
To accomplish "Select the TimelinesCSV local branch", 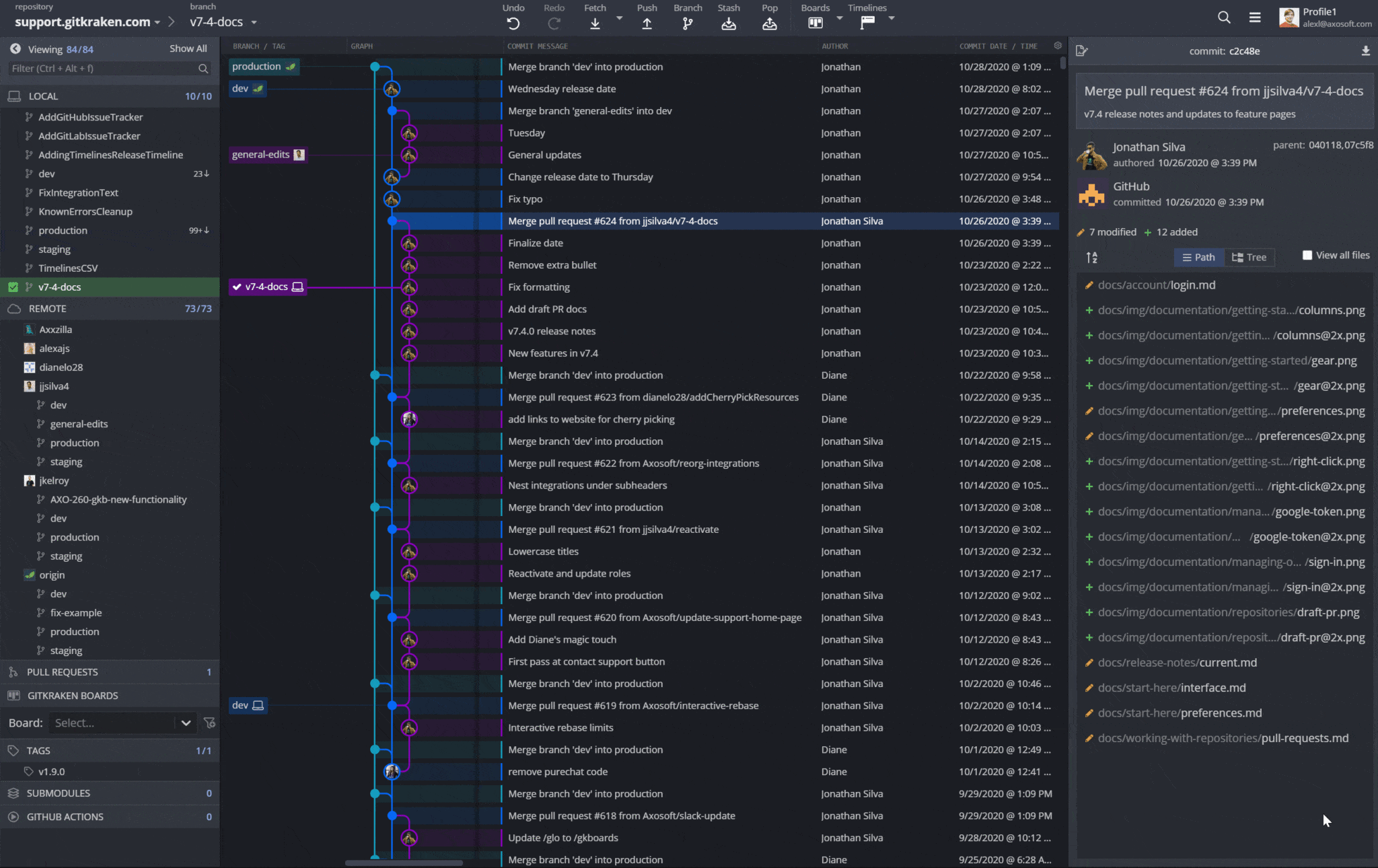I will click(x=110, y=268).
